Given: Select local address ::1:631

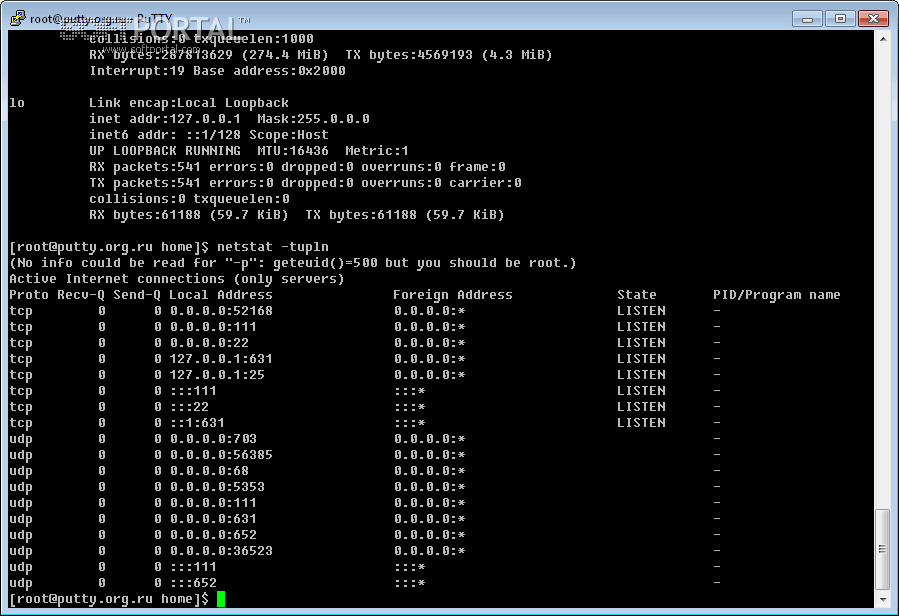Looking at the screenshot, I should click(197, 423).
